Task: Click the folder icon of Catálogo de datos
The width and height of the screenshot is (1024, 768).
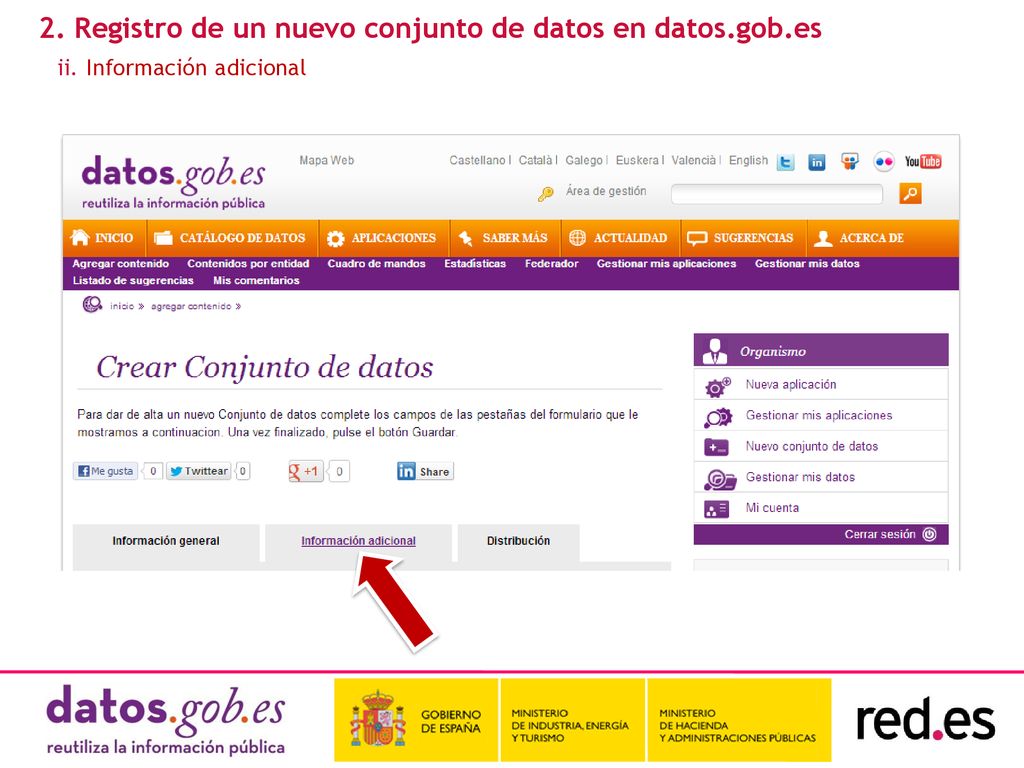Action: click(163, 238)
